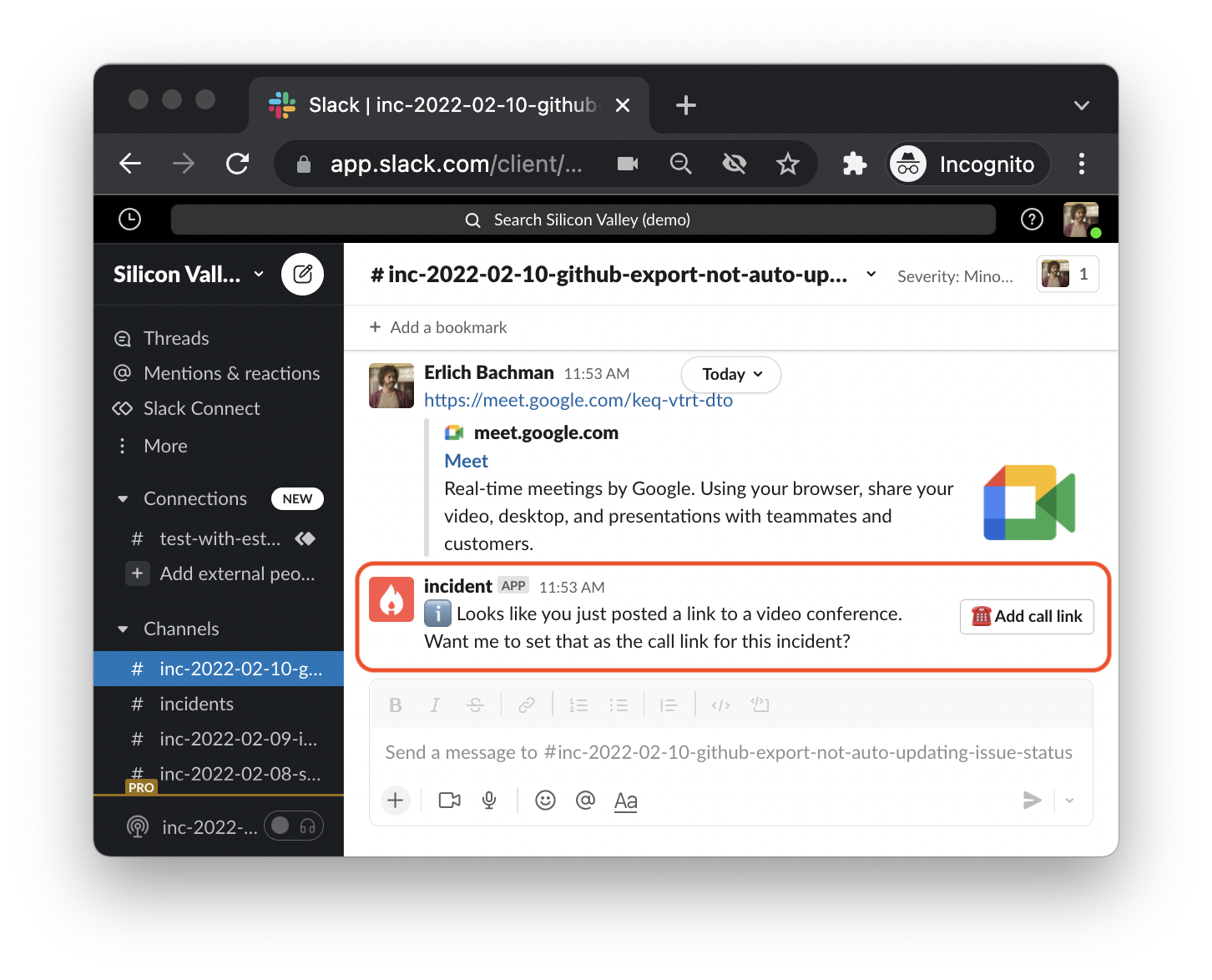Image resolution: width=1212 pixels, height=980 pixels.
Task: Click zoom out magnifier in address bar
Action: (x=681, y=164)
